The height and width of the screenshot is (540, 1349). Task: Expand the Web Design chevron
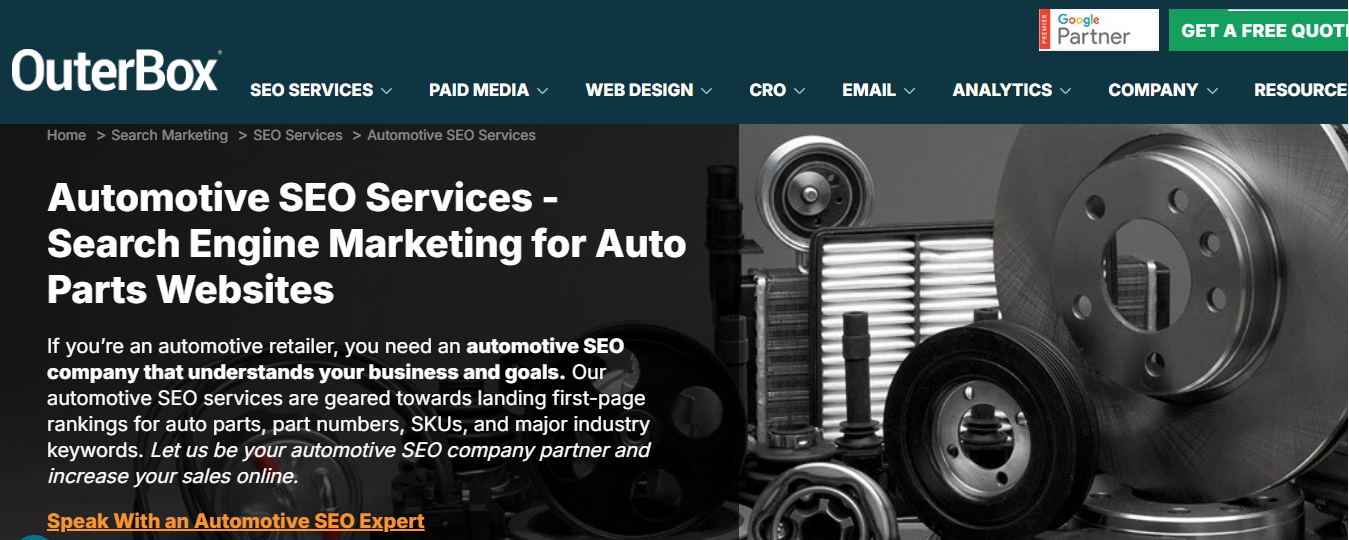[707, 91]
